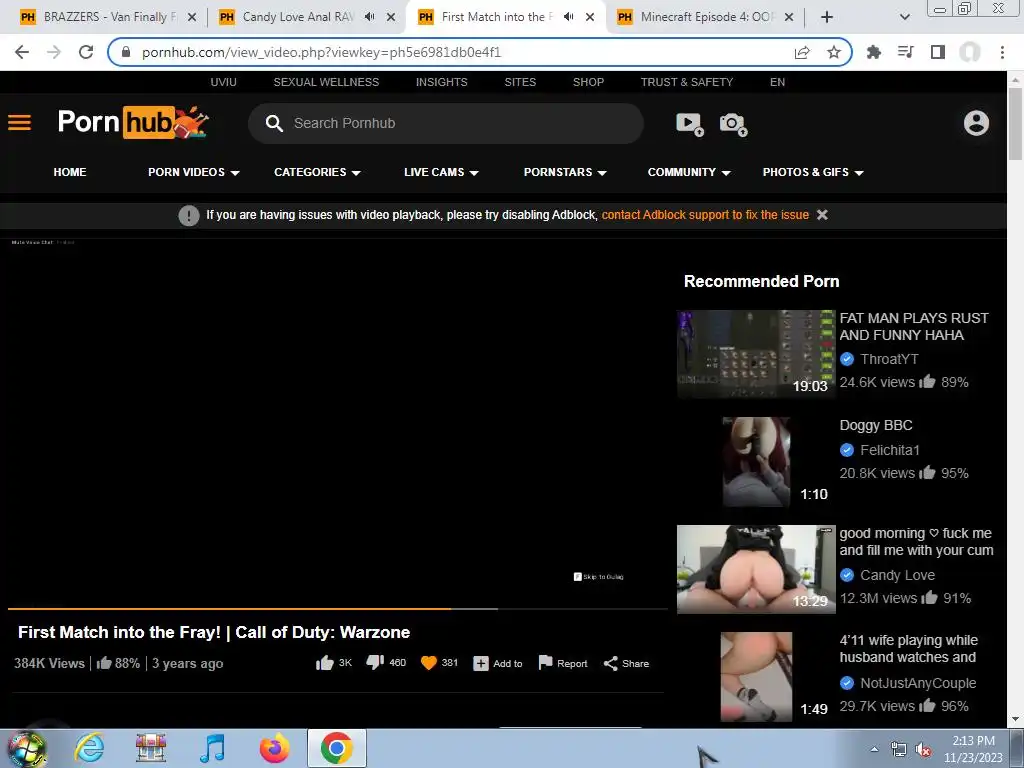1024x768 pixels.
Task: Open the upload photo camera icon
Action: tap(733, 123)
